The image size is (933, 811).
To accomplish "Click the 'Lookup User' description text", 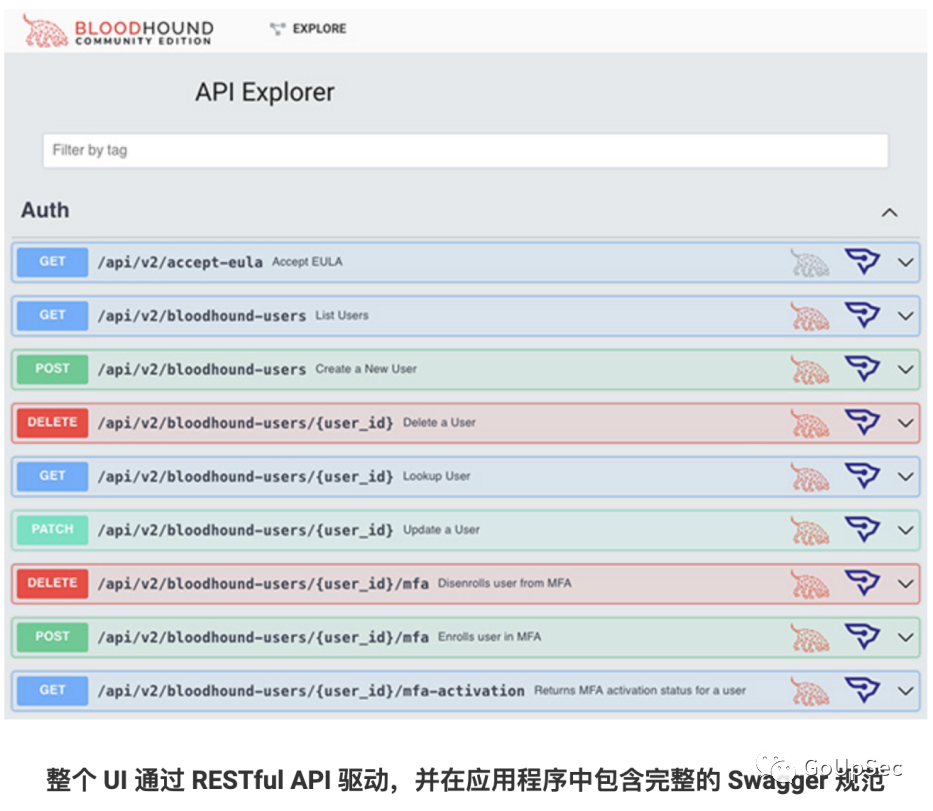I will pyautogui.click(x=437, y=476).
